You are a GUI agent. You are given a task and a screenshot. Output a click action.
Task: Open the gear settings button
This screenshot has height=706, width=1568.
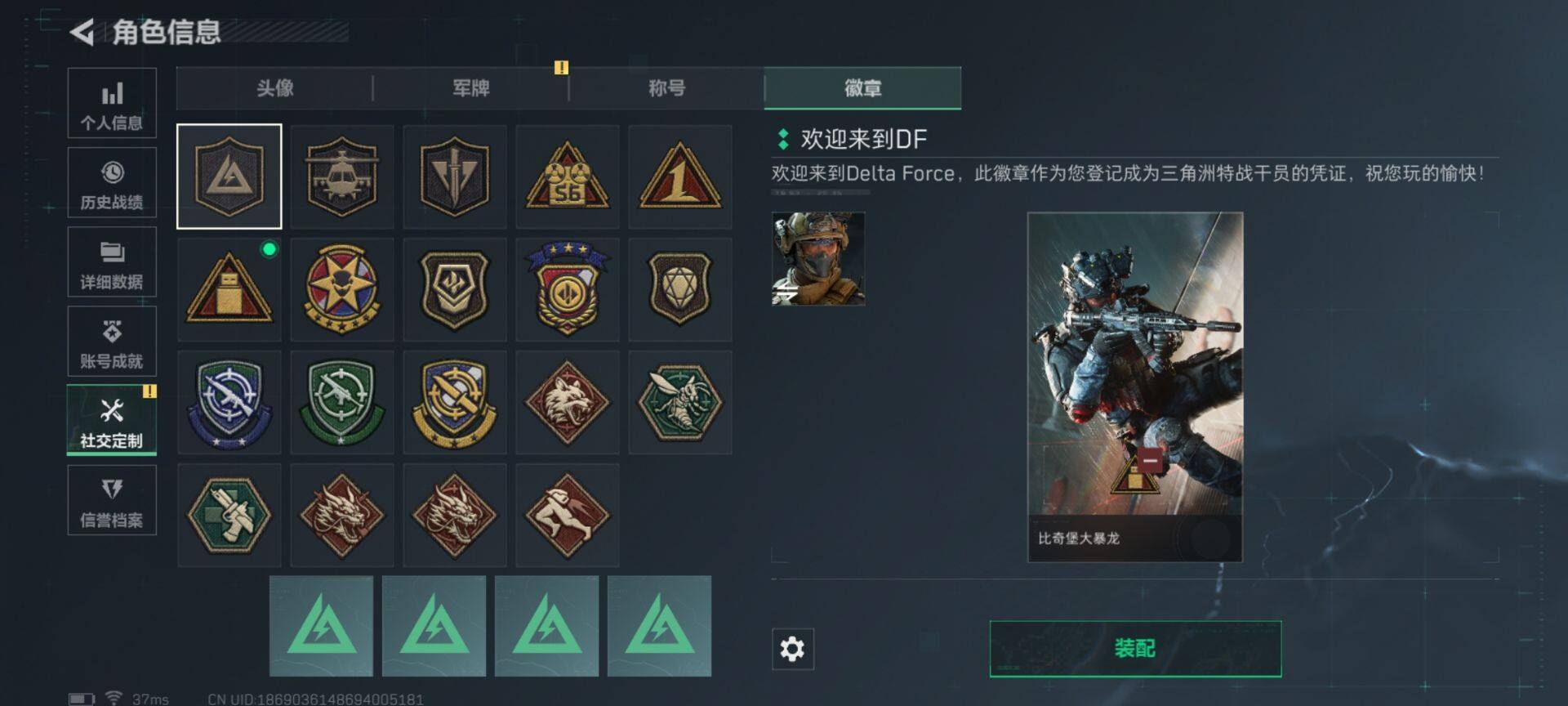pyautogui.click(x=792, y=649)
